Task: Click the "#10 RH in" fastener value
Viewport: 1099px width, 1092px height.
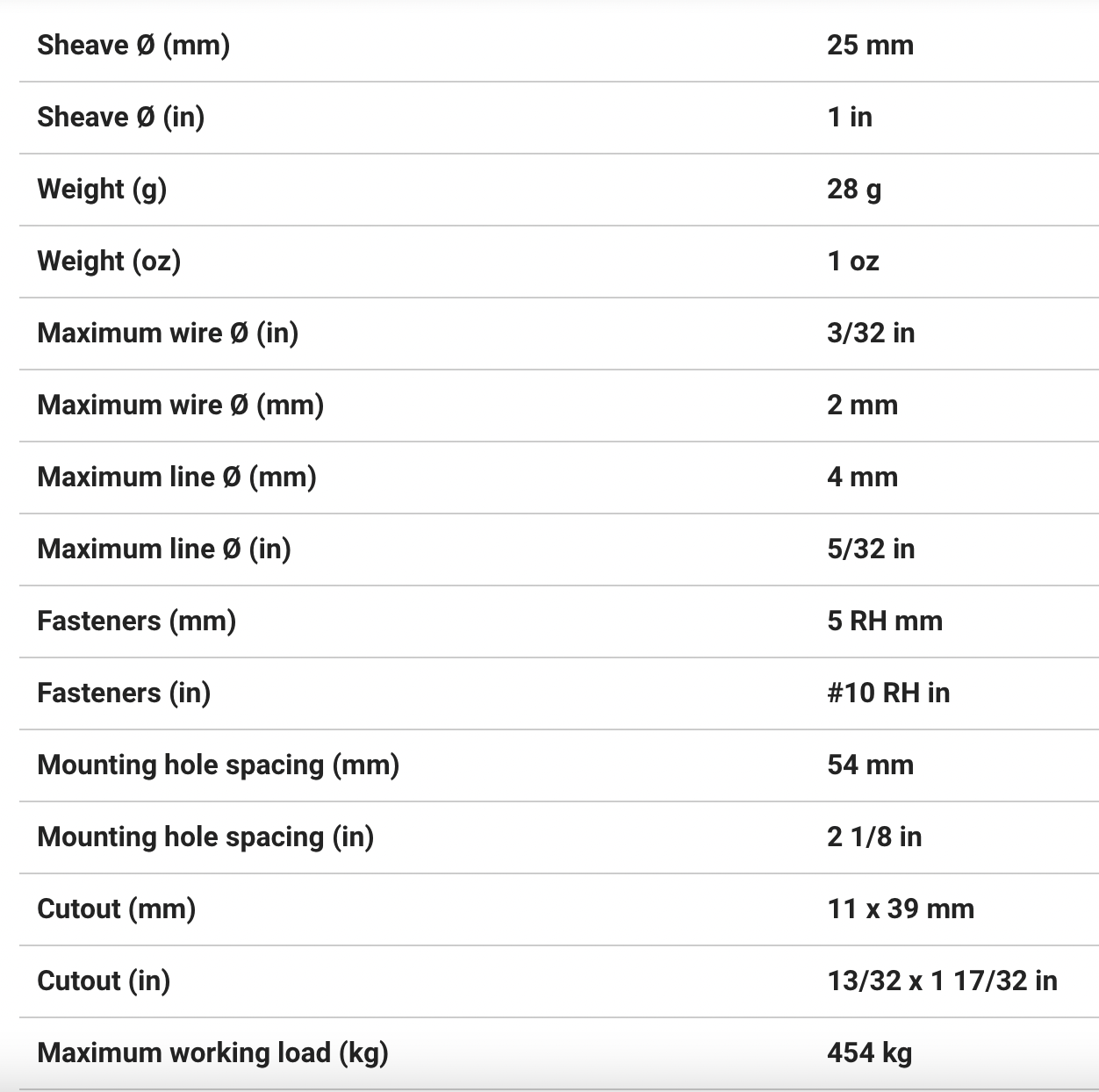Action: click(x=887, y=693)
